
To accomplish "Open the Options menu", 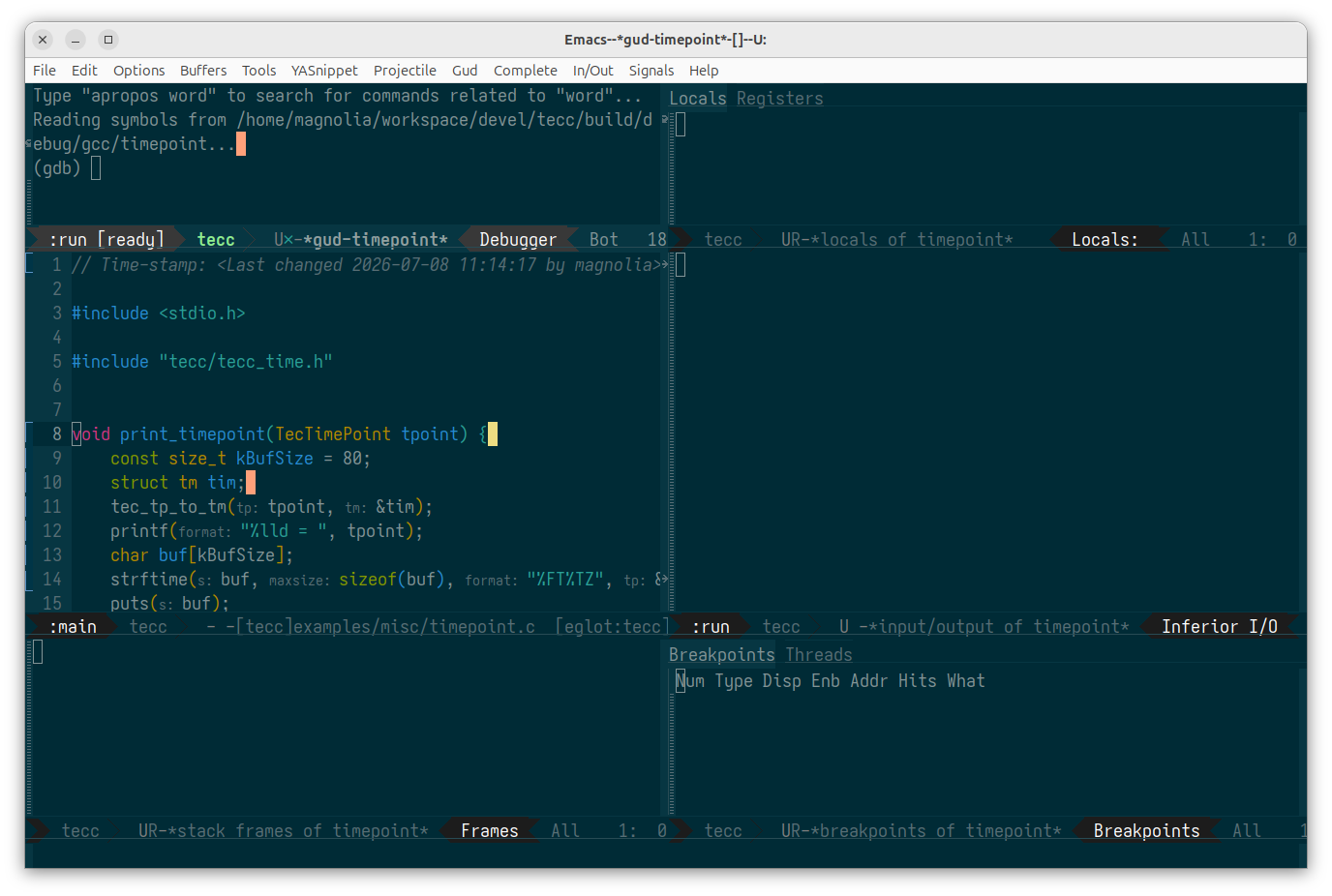I will point(138,71).
